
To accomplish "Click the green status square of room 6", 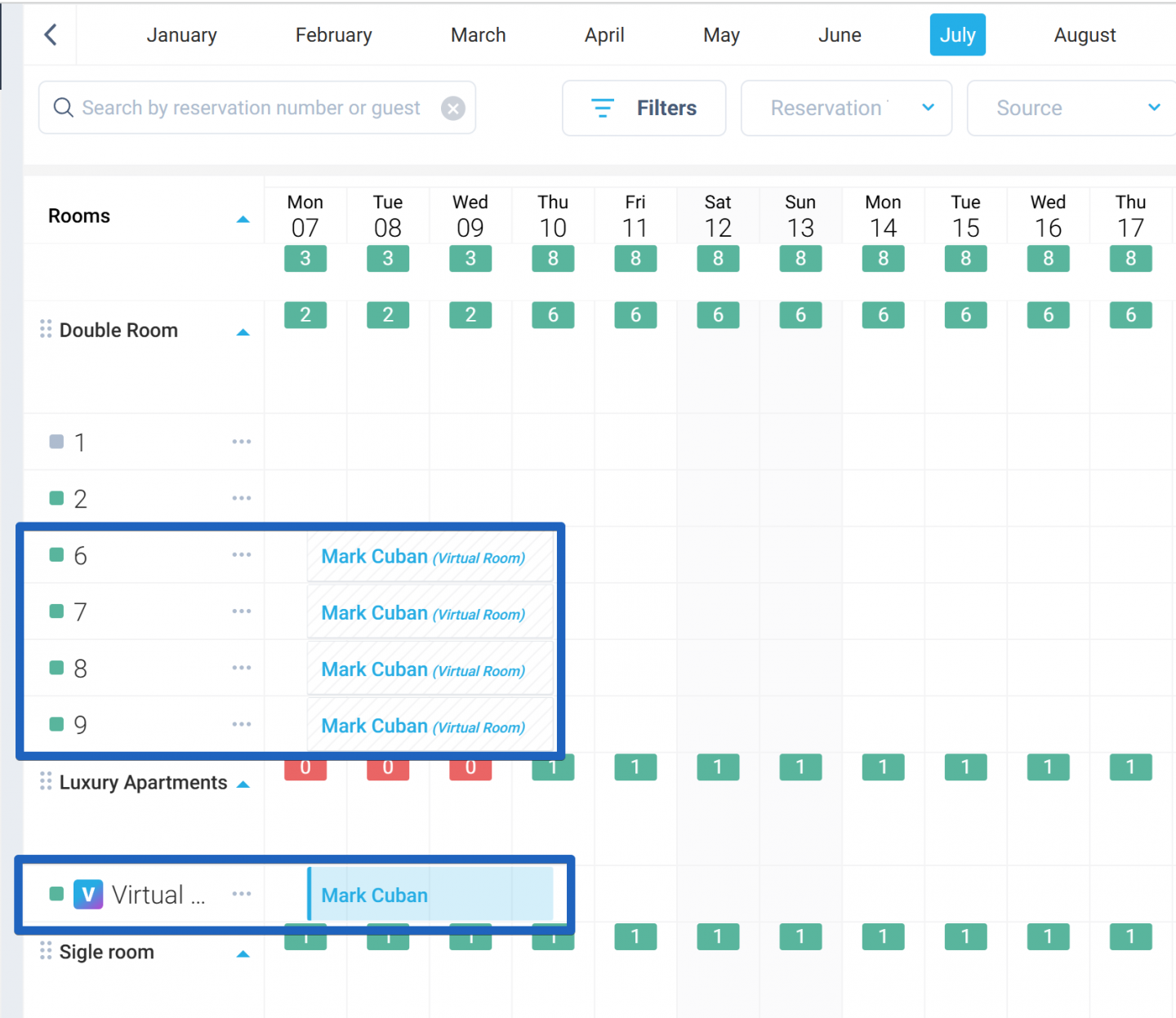I will [x=56, y=554].
